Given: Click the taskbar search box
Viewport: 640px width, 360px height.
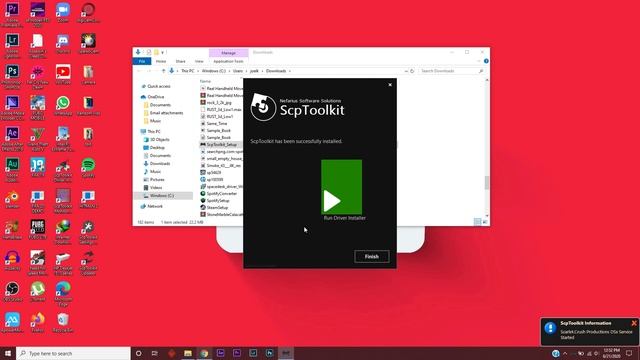Looking at the screenshot, I should pos(73,353).
